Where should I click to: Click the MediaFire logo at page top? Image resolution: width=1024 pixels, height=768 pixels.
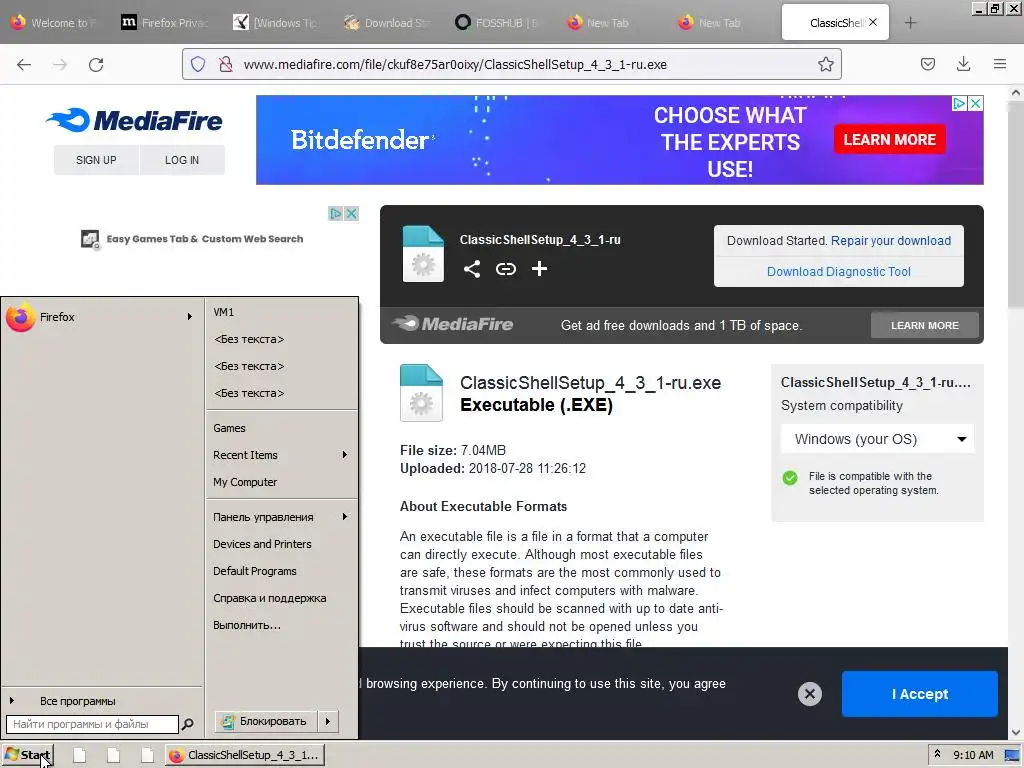[x=134, y=121]
